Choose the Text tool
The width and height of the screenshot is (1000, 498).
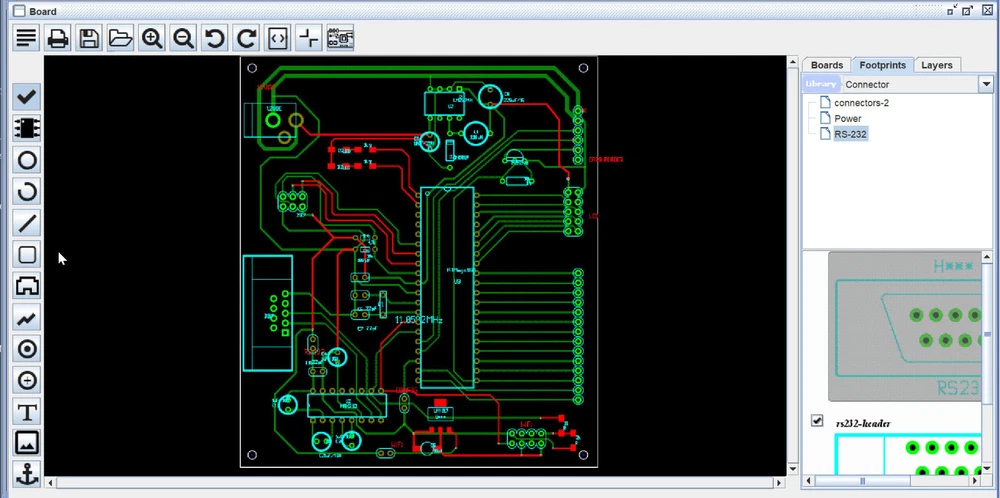[27, 412]
